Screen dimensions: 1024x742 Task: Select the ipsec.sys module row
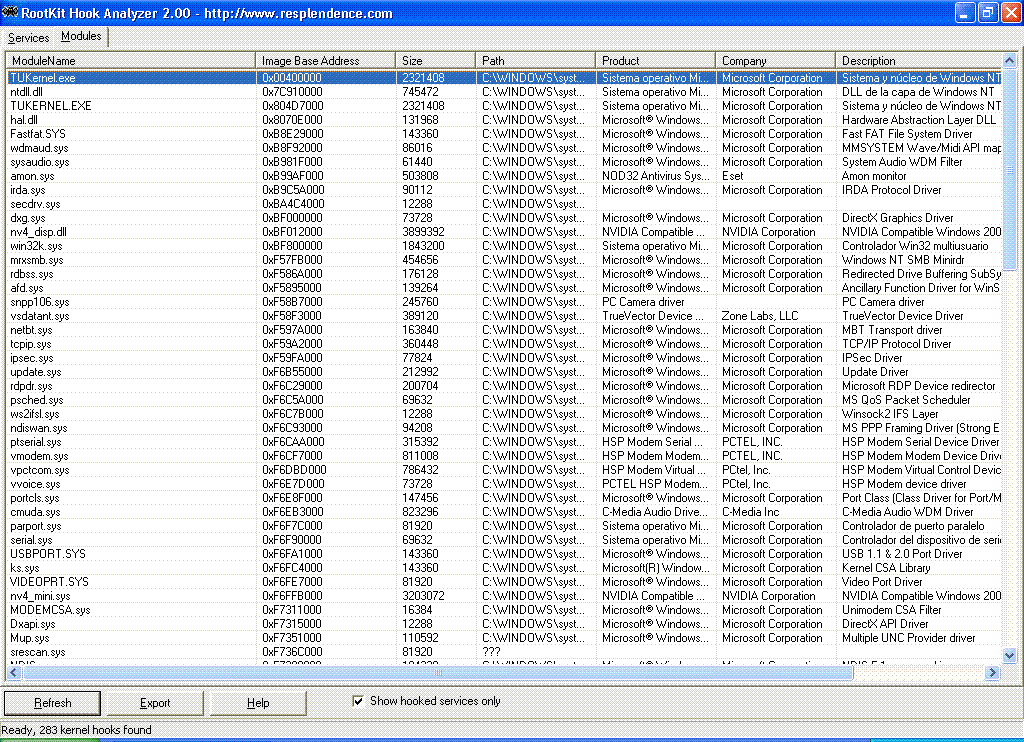[x=504, y=358]
